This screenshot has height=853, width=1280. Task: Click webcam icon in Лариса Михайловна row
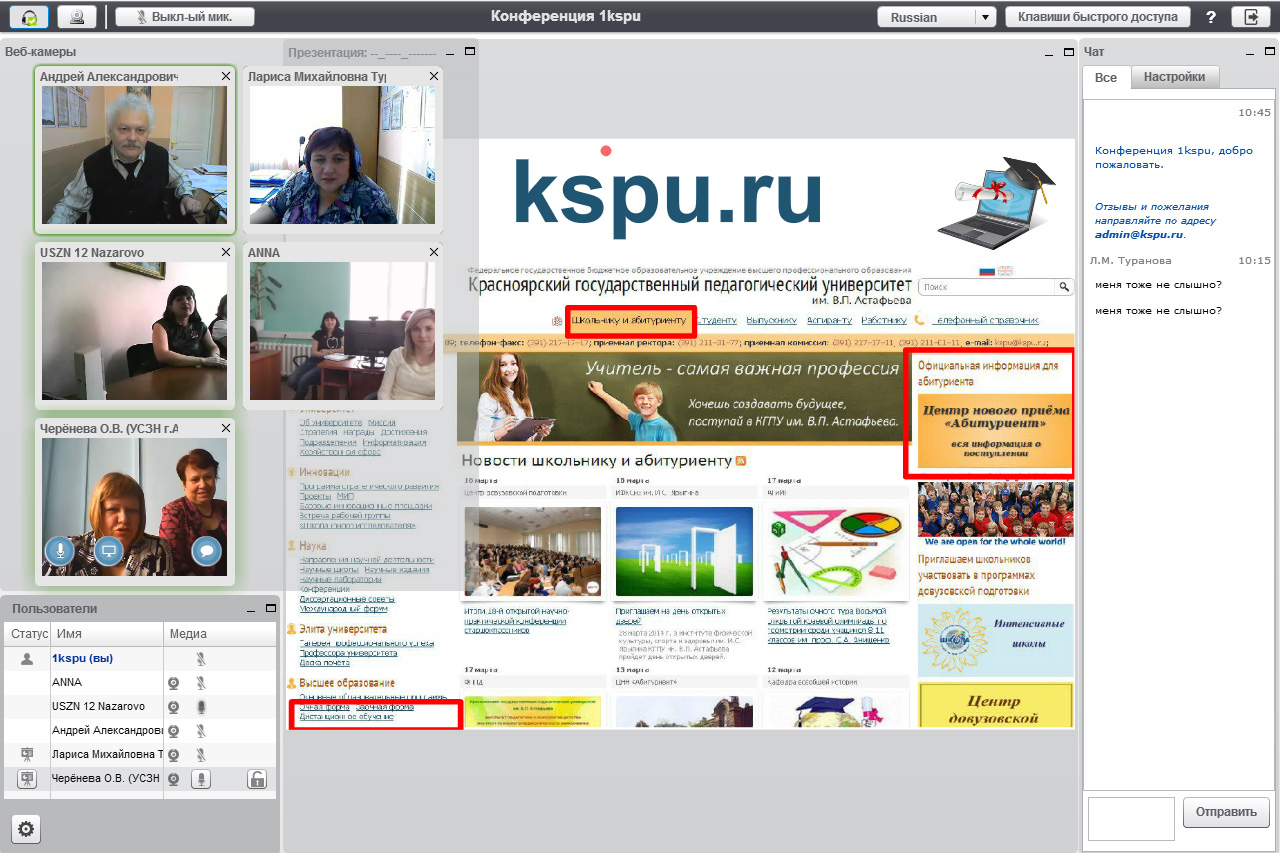coord(173,755)
